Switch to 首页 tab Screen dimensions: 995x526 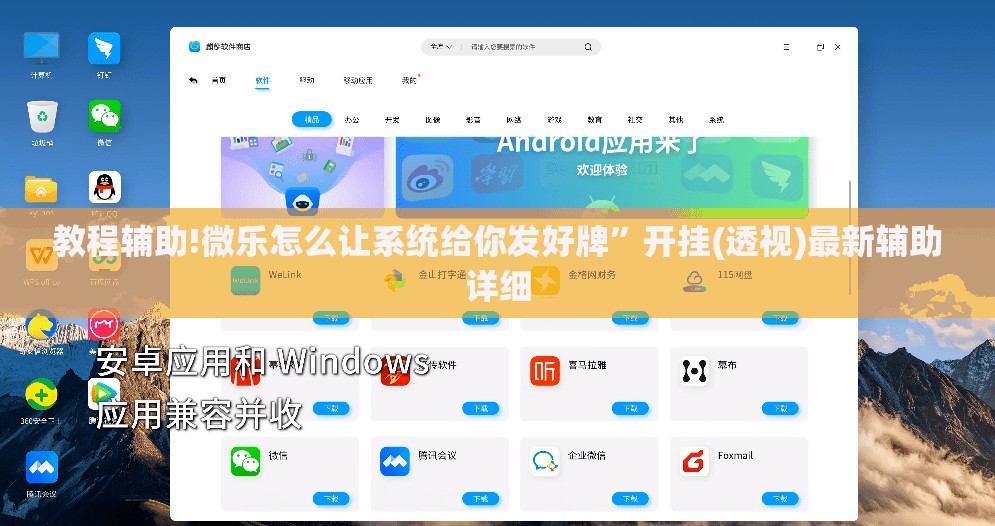(x=219, y=81)
